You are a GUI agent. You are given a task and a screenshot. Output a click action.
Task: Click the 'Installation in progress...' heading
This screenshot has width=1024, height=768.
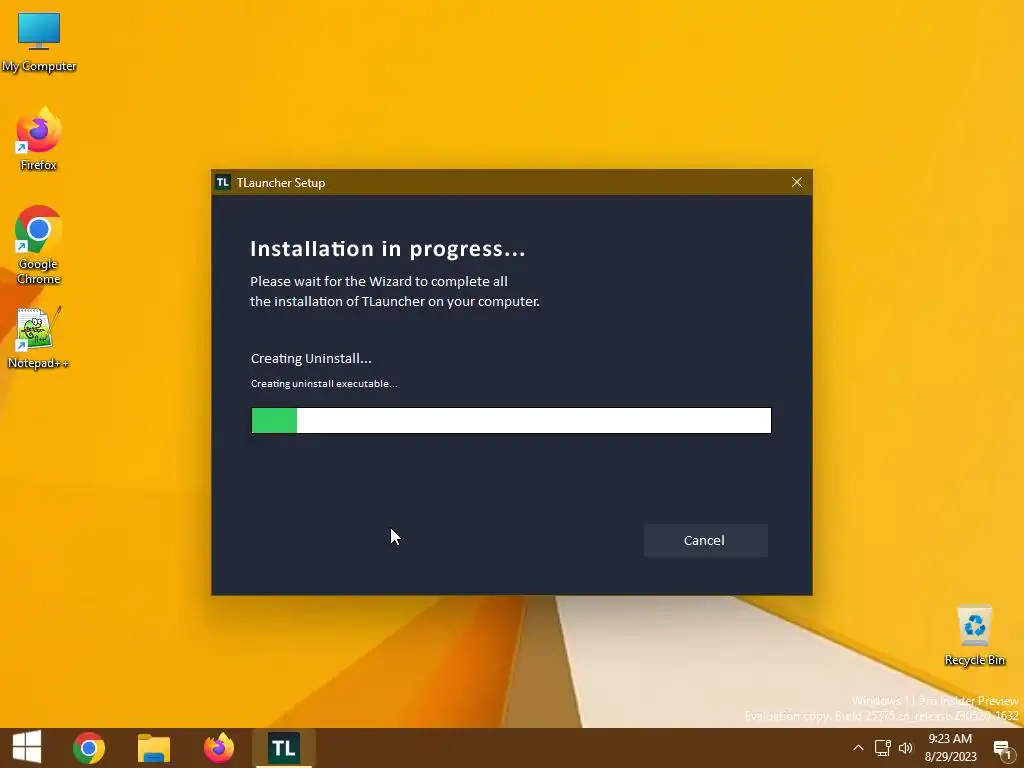tap(387, 249)
